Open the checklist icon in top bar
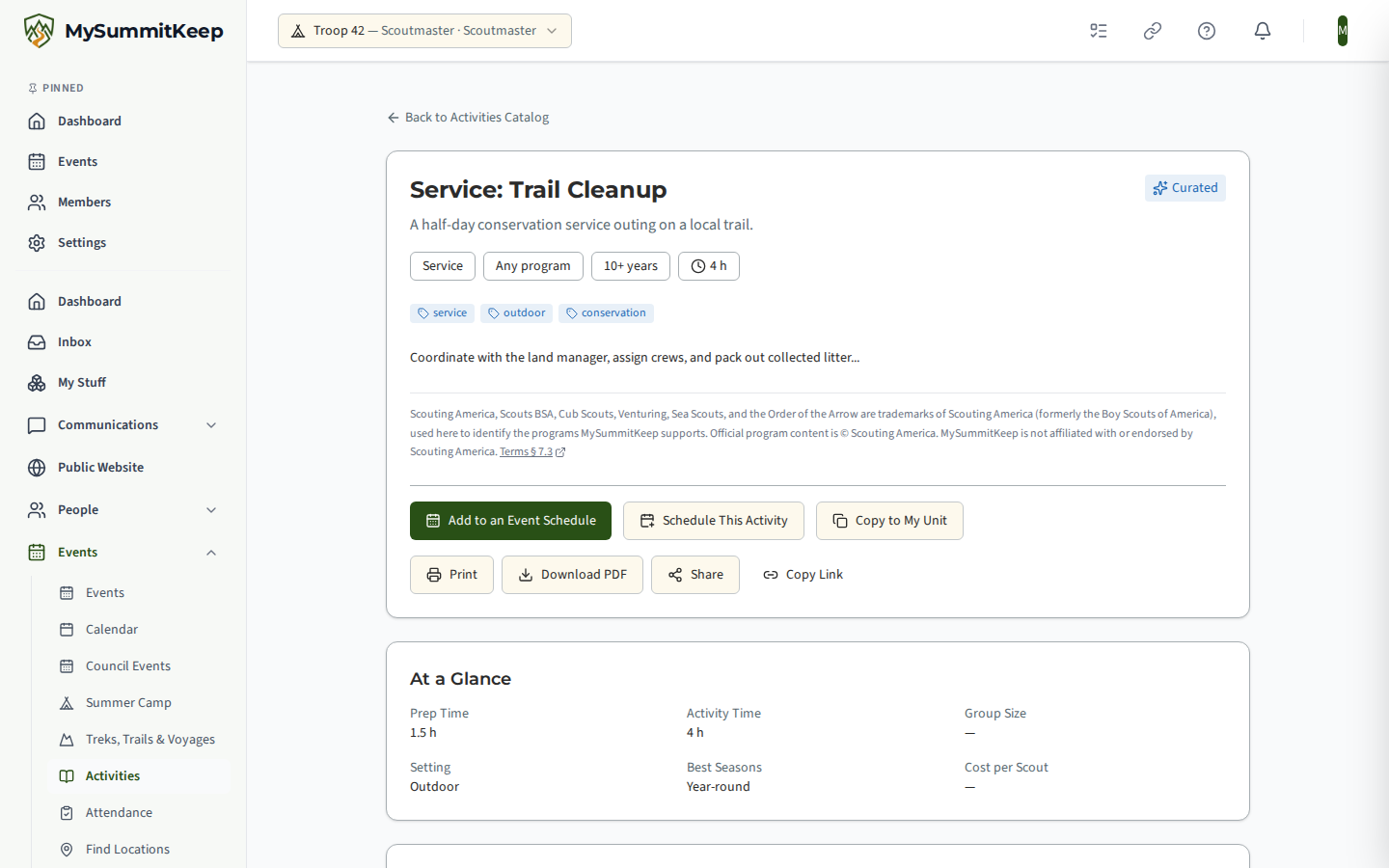 [x=1099, y=31]
